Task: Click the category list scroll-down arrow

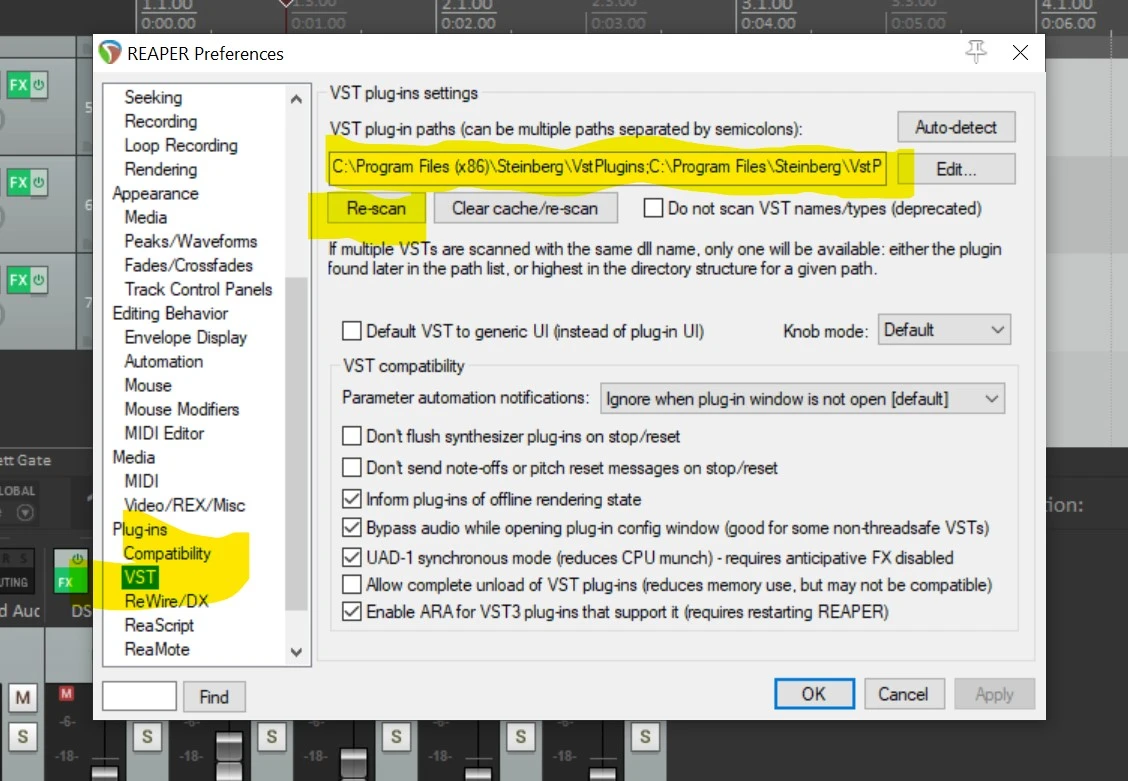Action: click(296, 652)
